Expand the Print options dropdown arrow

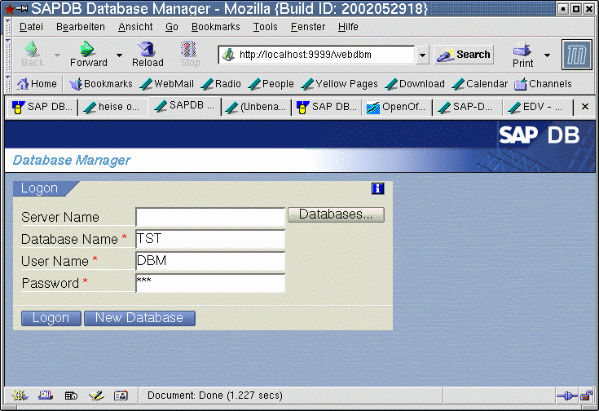(547, 55)
